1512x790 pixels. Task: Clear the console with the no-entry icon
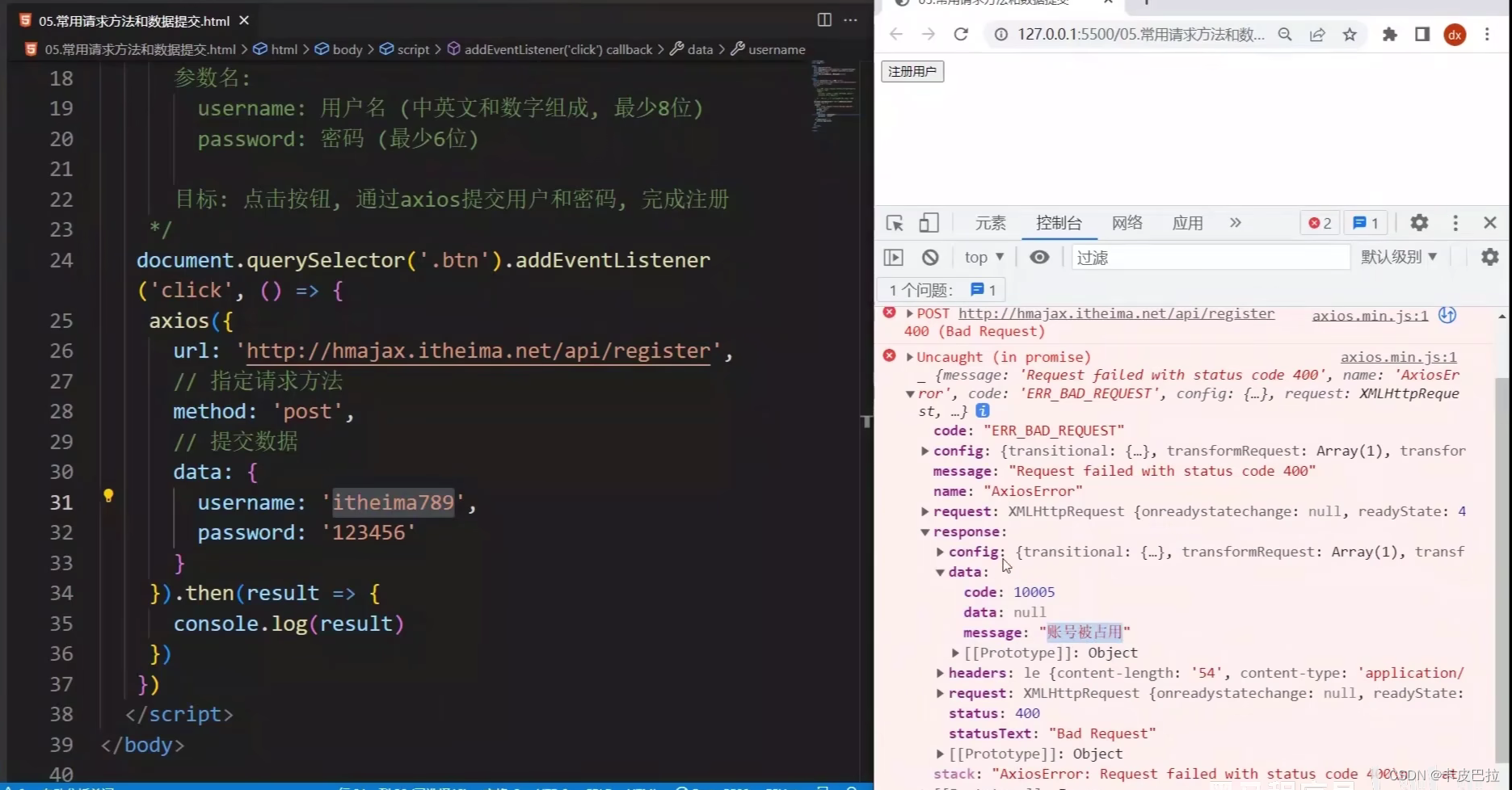930,257
